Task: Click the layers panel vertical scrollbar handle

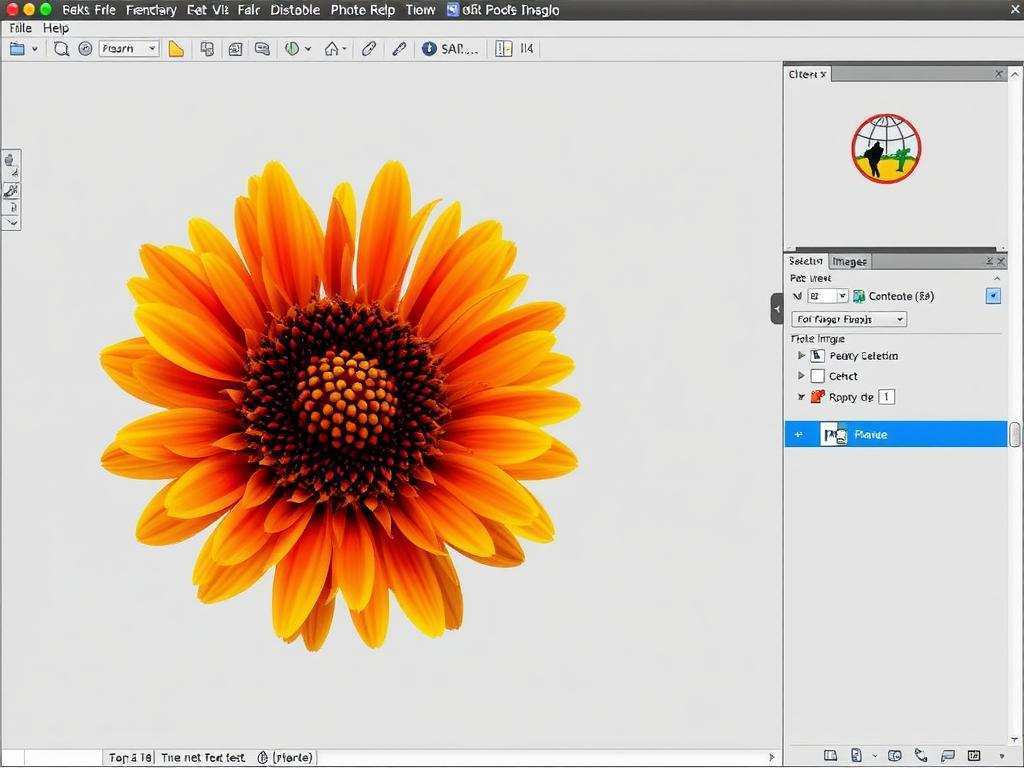Action: coord(1015,434)
